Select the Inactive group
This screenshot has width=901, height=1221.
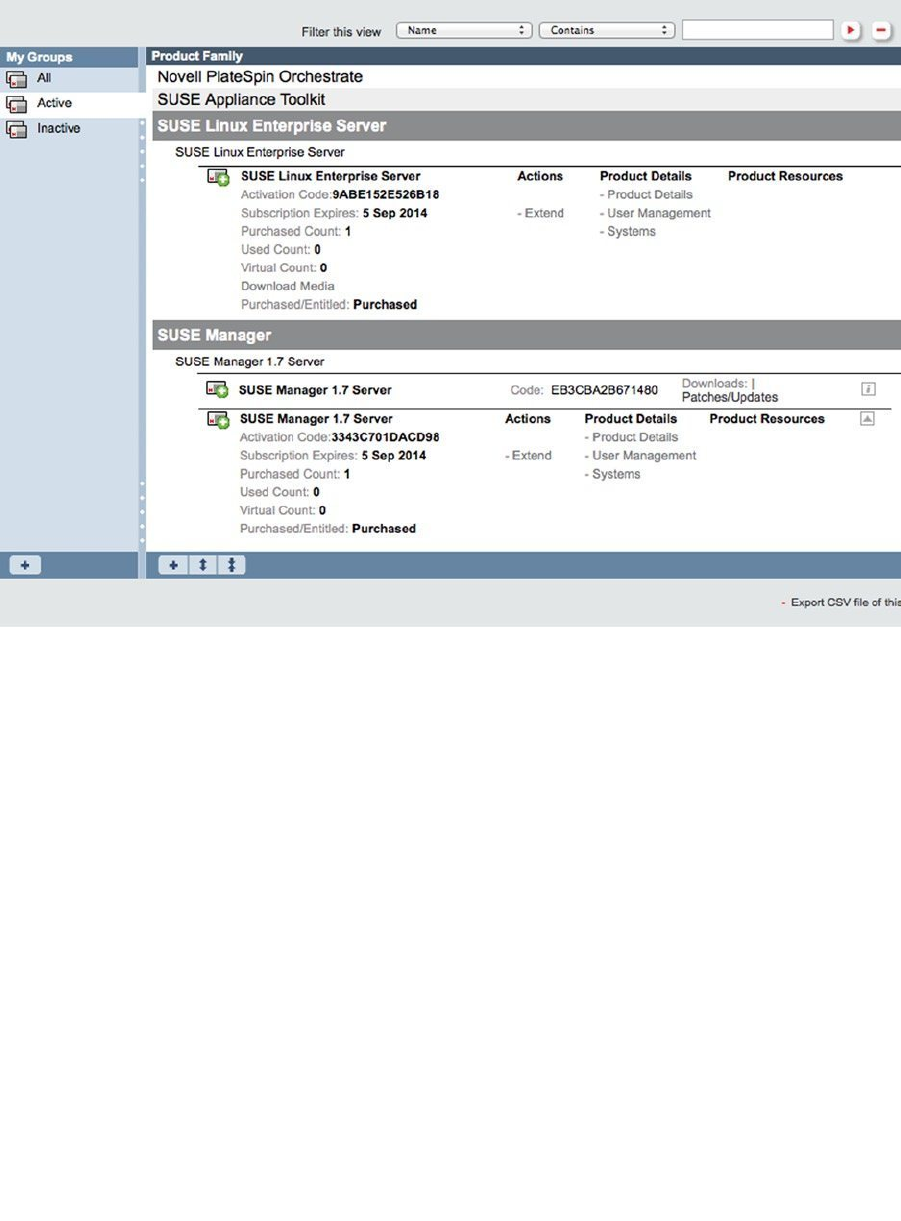click(58, 128)
